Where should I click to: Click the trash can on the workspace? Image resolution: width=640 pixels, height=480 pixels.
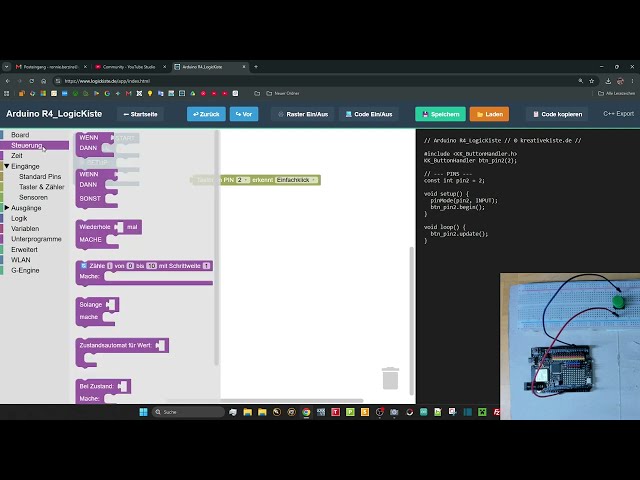coord(390,378)
